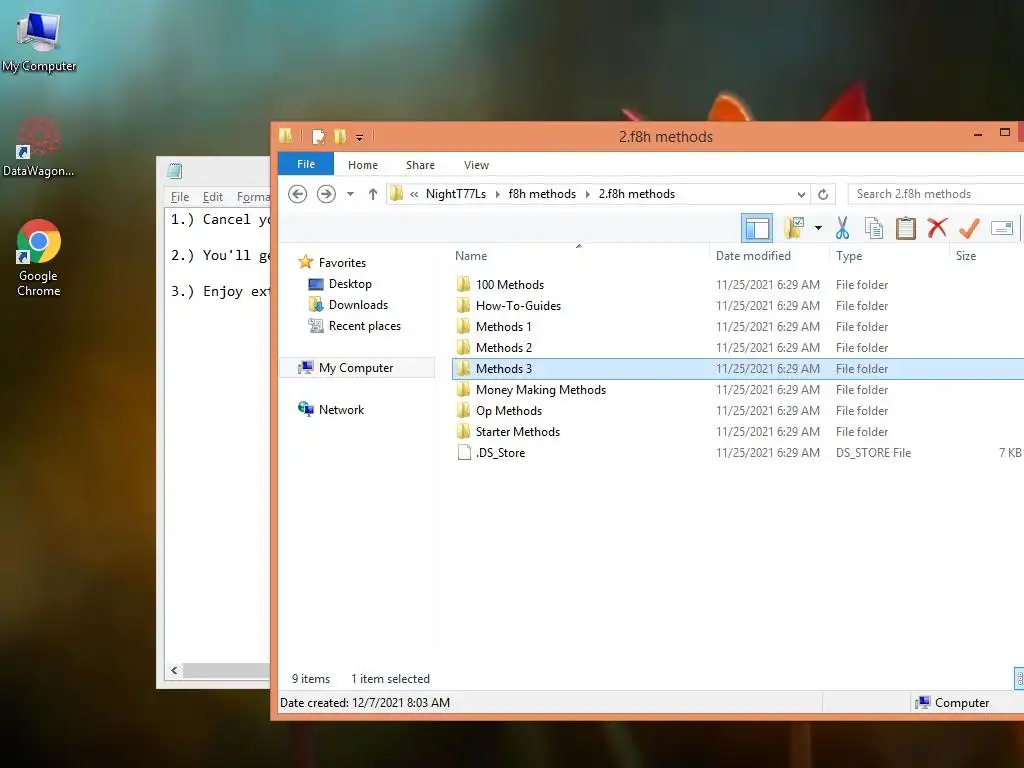Toggle the navigation pane layout button
Screen dimensions: 1024x768
[x=757, y=228]
